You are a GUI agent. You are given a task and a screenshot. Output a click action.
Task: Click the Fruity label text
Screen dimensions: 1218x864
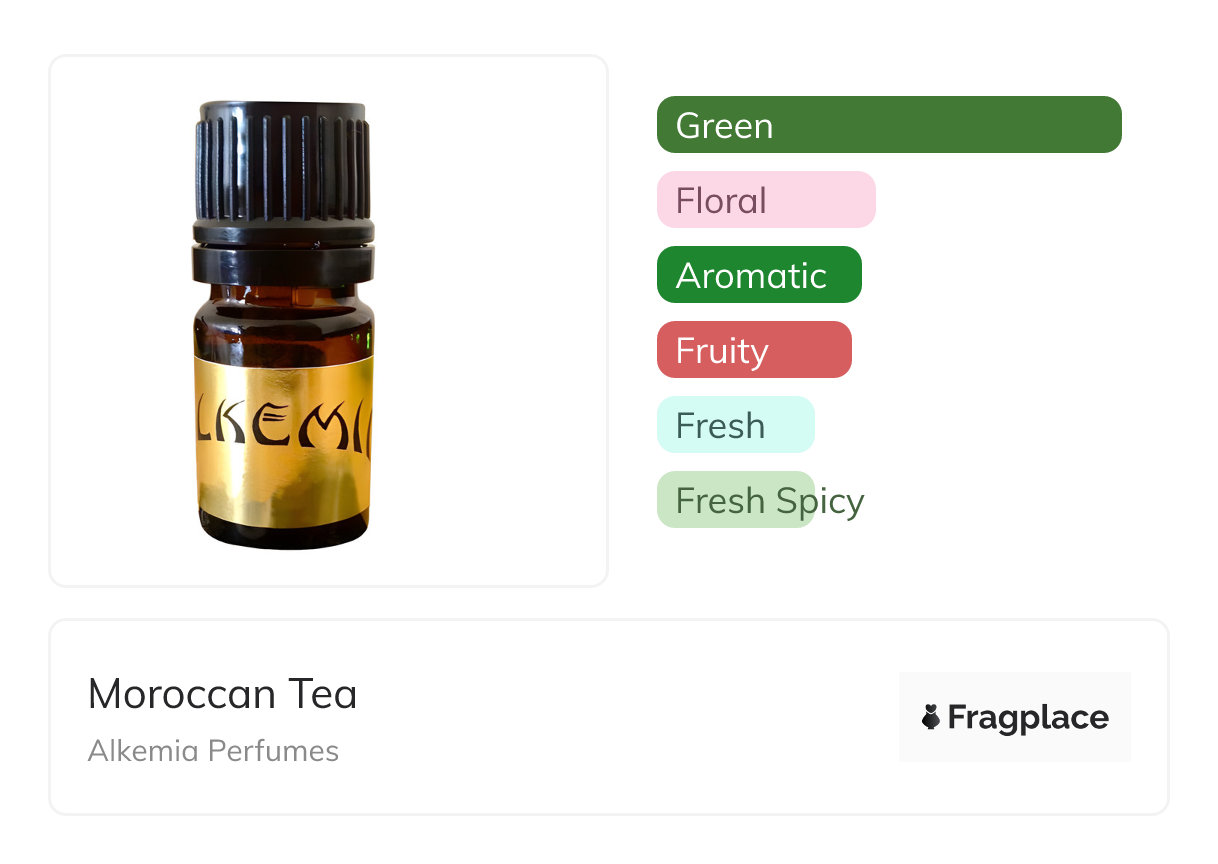click(722, 352)
